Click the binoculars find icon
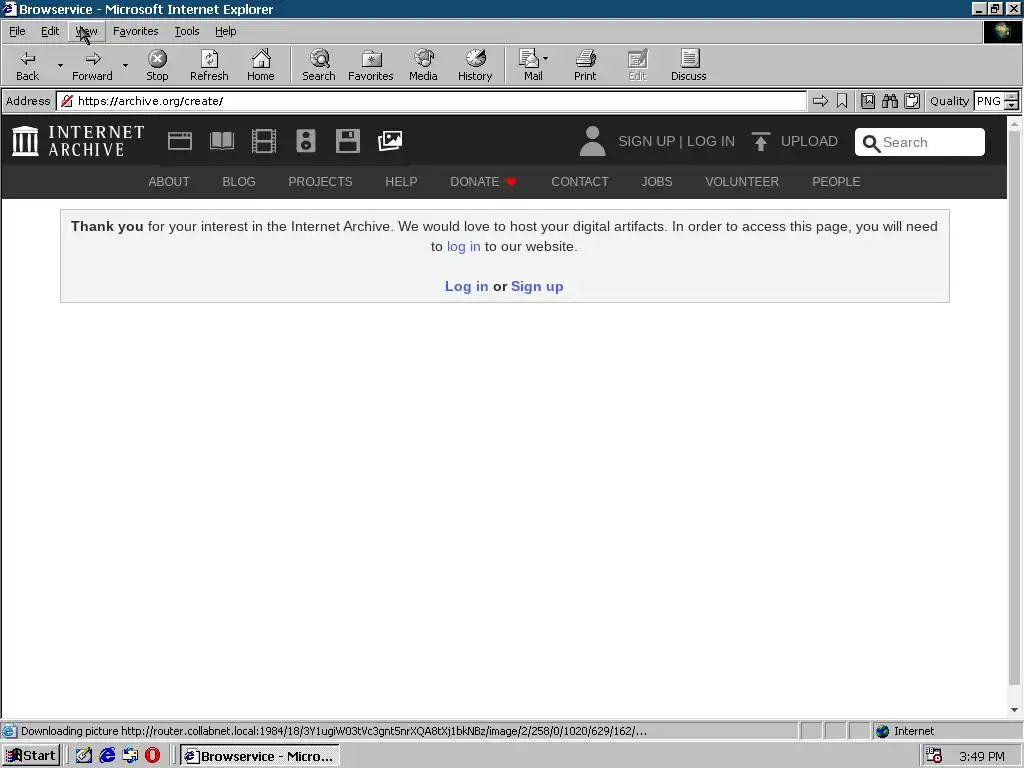 click(889, 101)
